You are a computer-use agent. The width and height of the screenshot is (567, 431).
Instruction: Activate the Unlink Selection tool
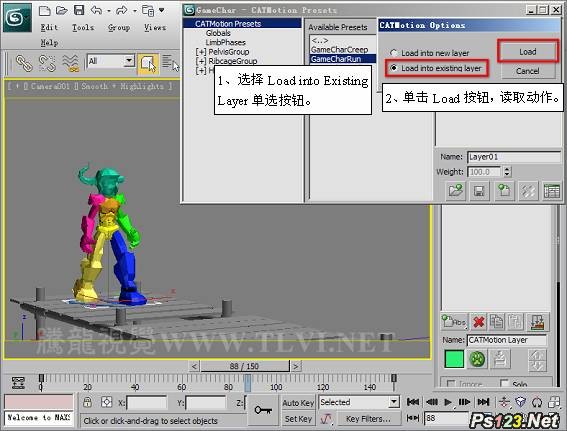pos(47,63)
